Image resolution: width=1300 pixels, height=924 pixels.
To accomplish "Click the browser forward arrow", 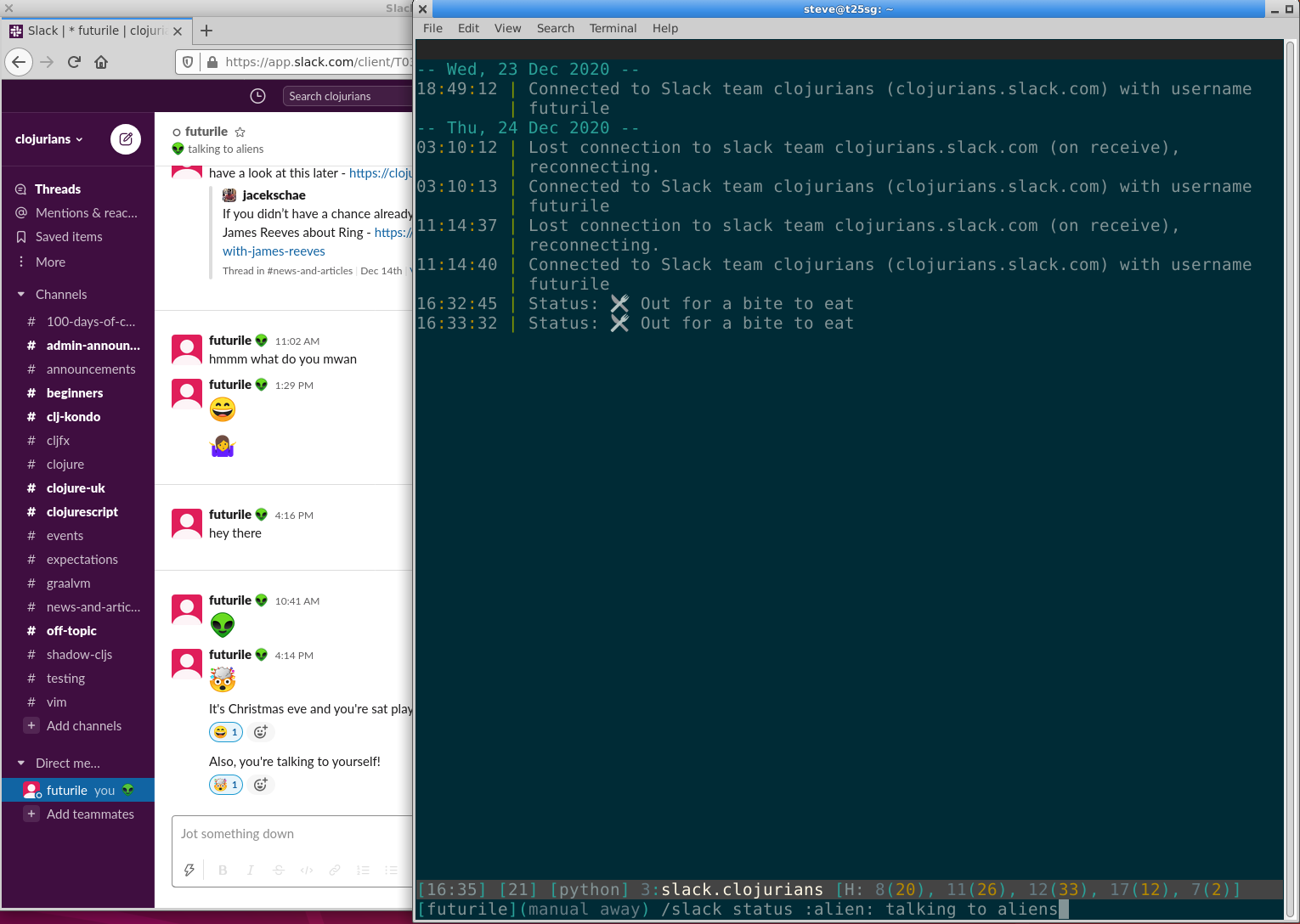I will click(47, 62).
